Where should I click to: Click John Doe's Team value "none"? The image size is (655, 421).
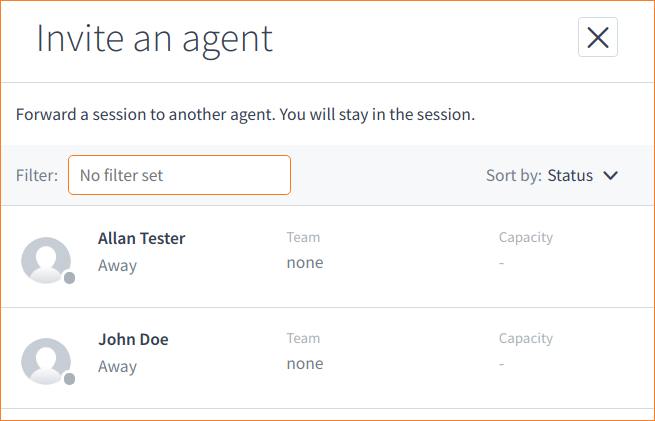(305, 363)
